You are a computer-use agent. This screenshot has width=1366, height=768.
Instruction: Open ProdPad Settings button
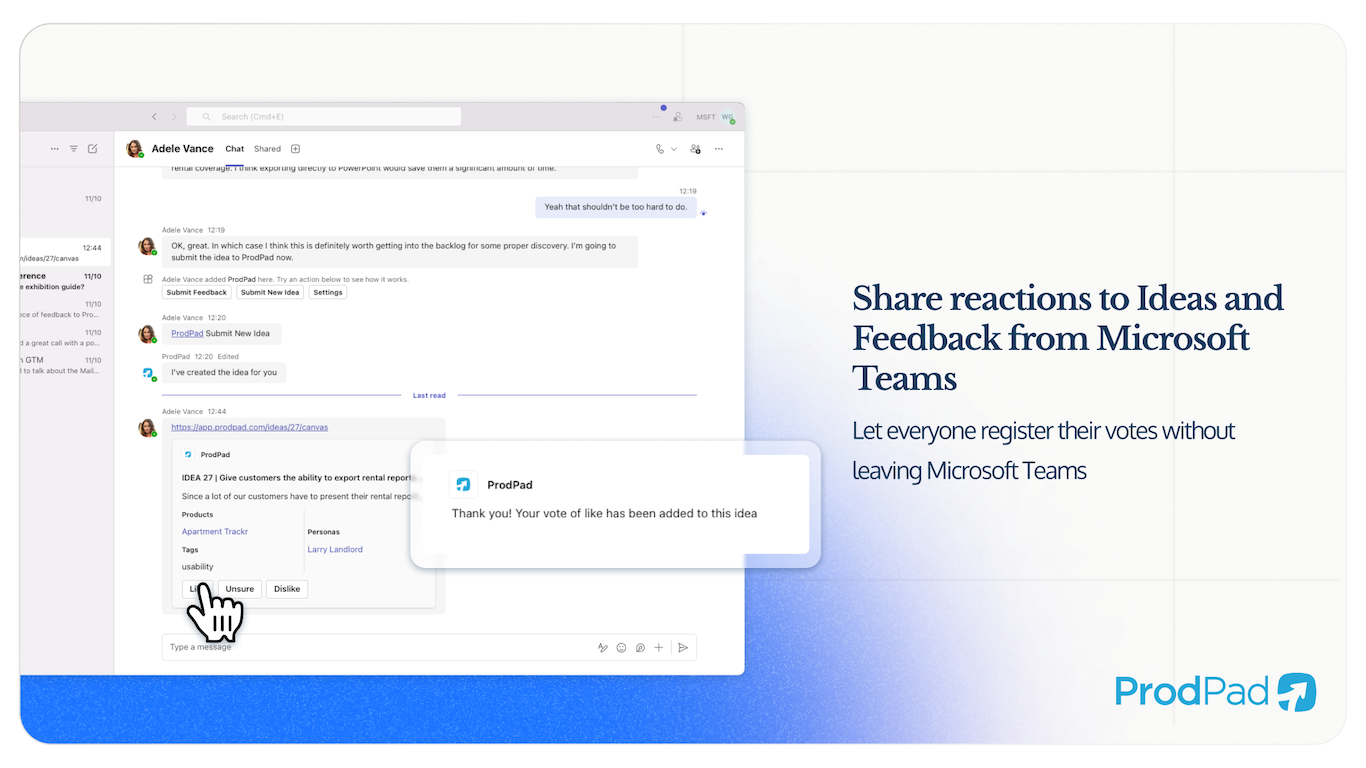coord(328,292)
